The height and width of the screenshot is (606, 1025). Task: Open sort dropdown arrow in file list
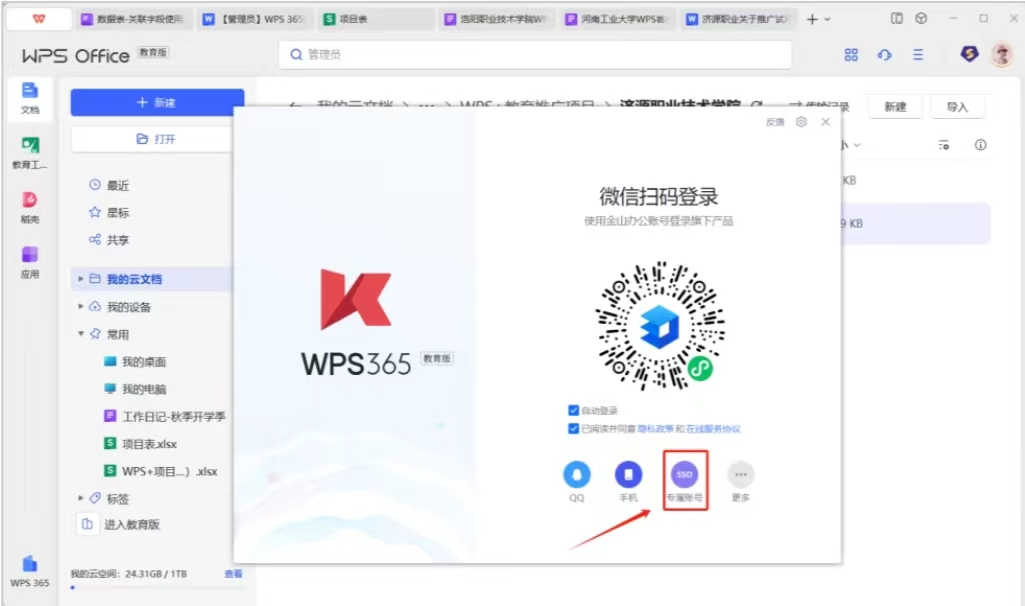coord(856,145)
